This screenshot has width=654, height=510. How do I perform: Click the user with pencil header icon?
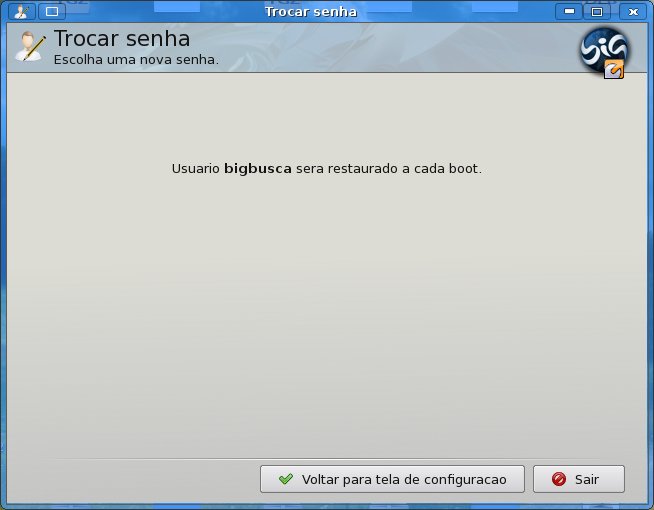point(30,47)
